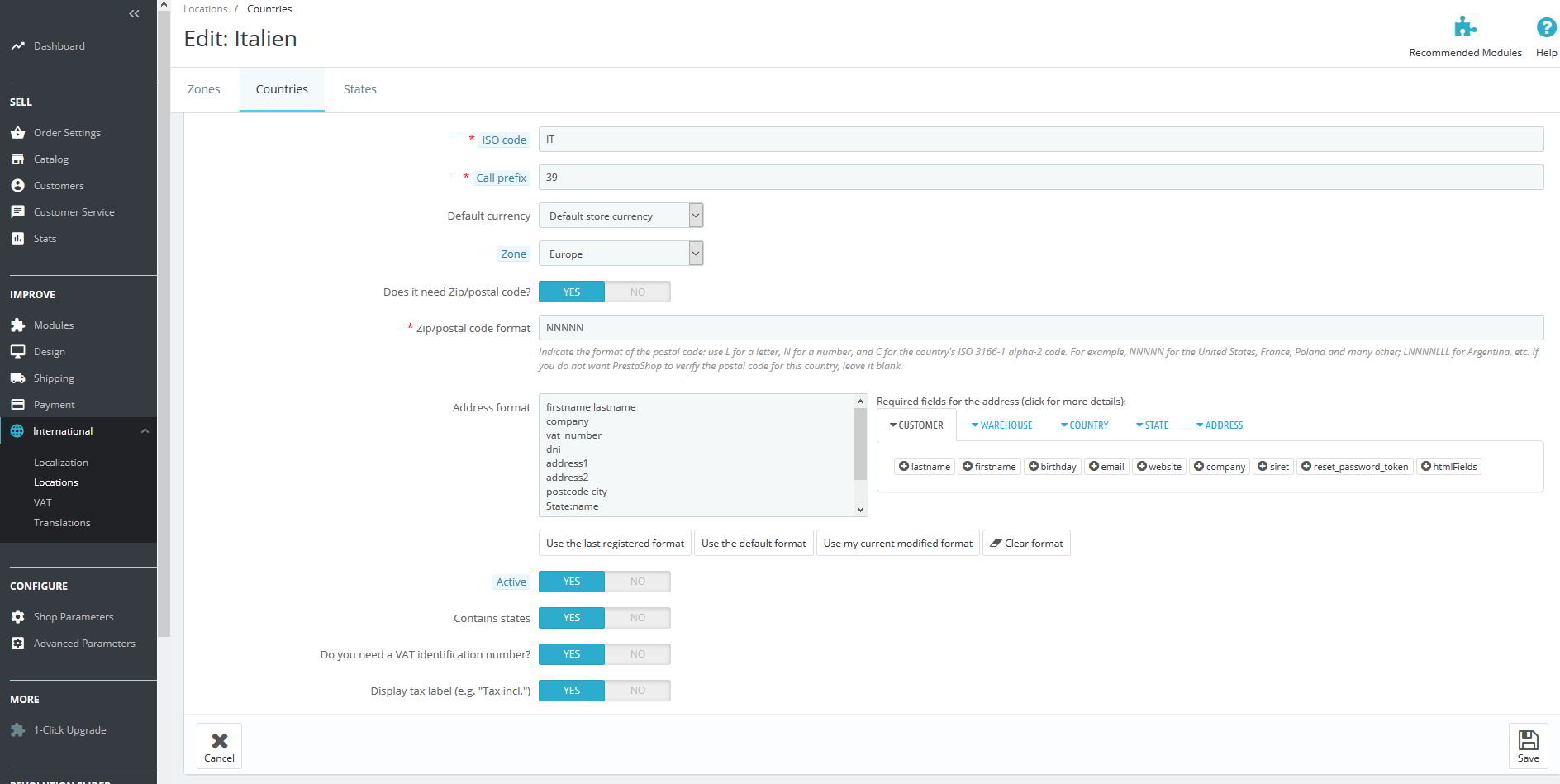Screen dimensions: 1560x784
Task: Click the Shipping truck icon
Action: pos(17,378)
